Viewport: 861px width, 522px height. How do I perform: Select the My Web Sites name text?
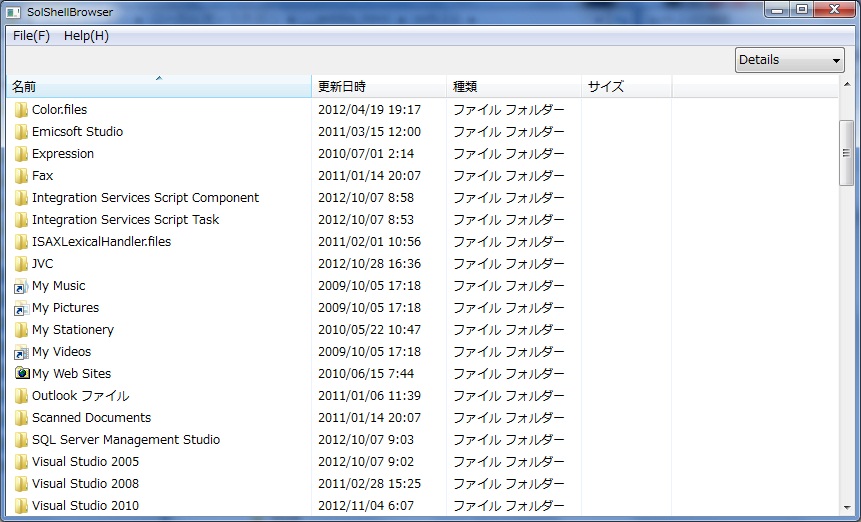[x=71, y=374]
